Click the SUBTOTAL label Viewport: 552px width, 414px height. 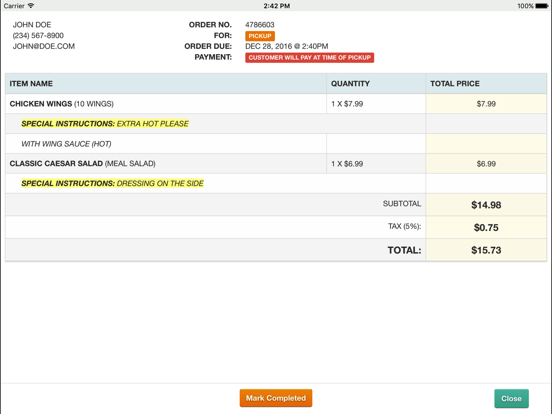coord(402,203)
